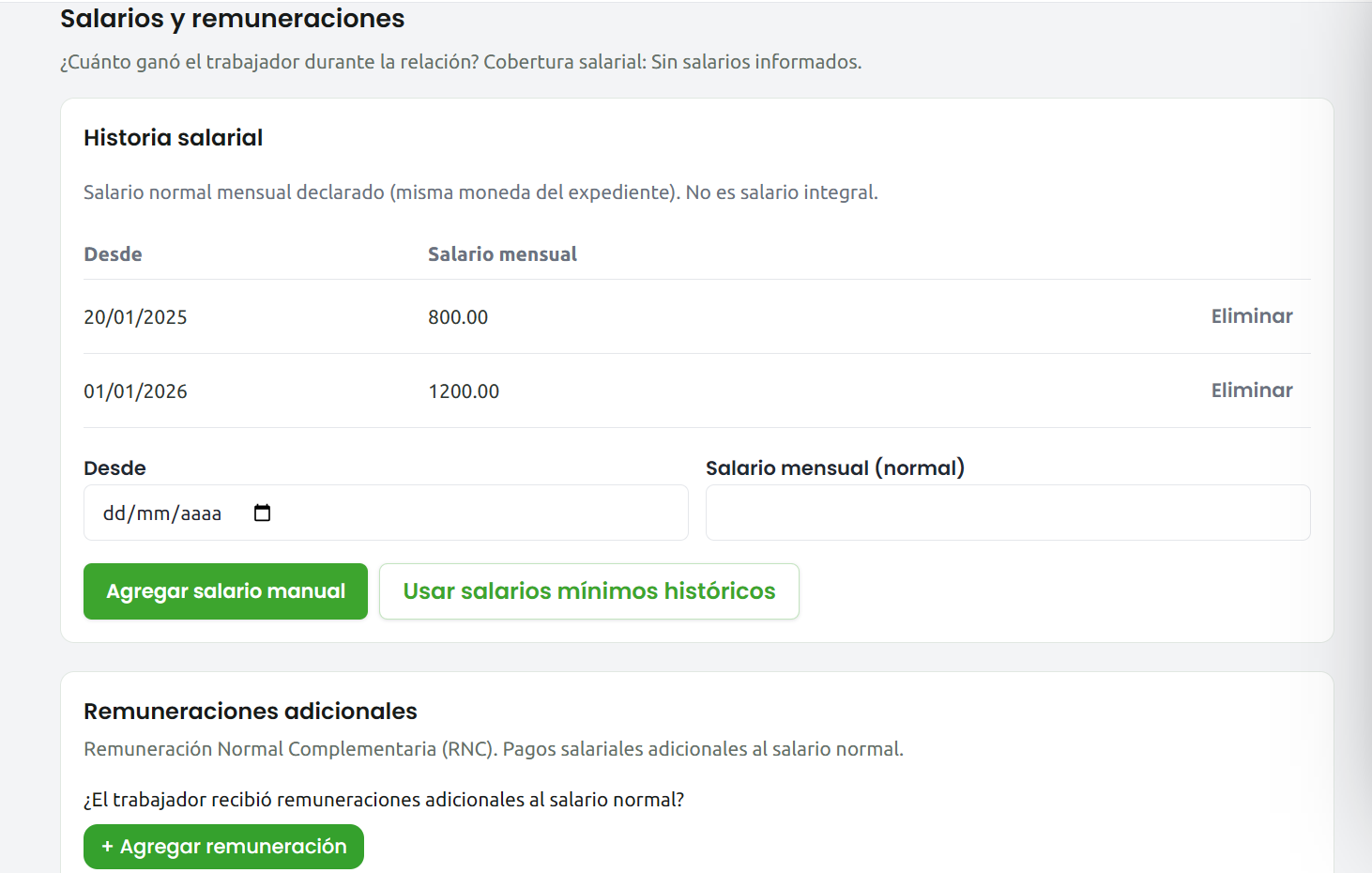This screenshot has height=873, width=1372.
Task: Click the Salario normal mensual declarado note
Action: pyautogui.click(x=480, y=192)
